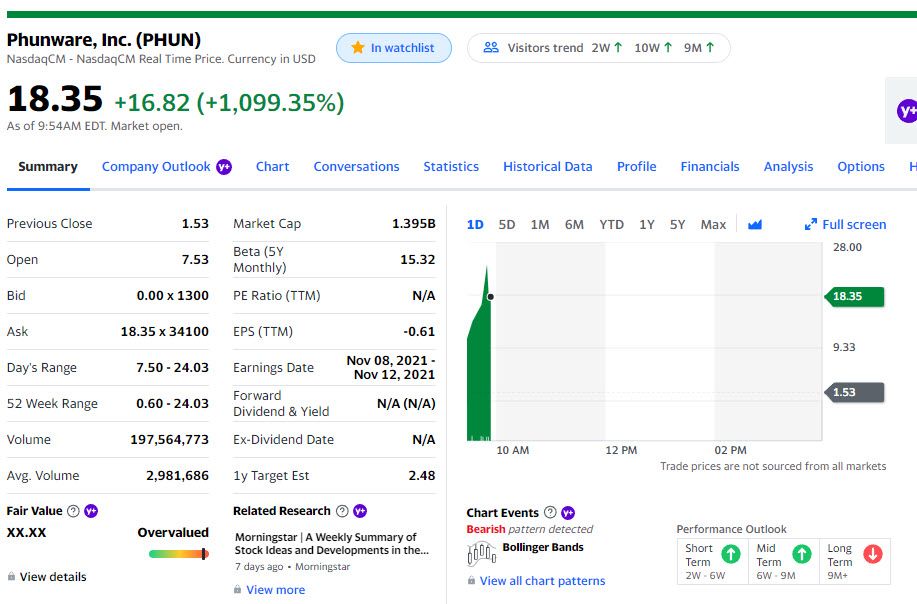
Task: Open the Morningstar Weekly Summary article
Action: tap(332, 543)
